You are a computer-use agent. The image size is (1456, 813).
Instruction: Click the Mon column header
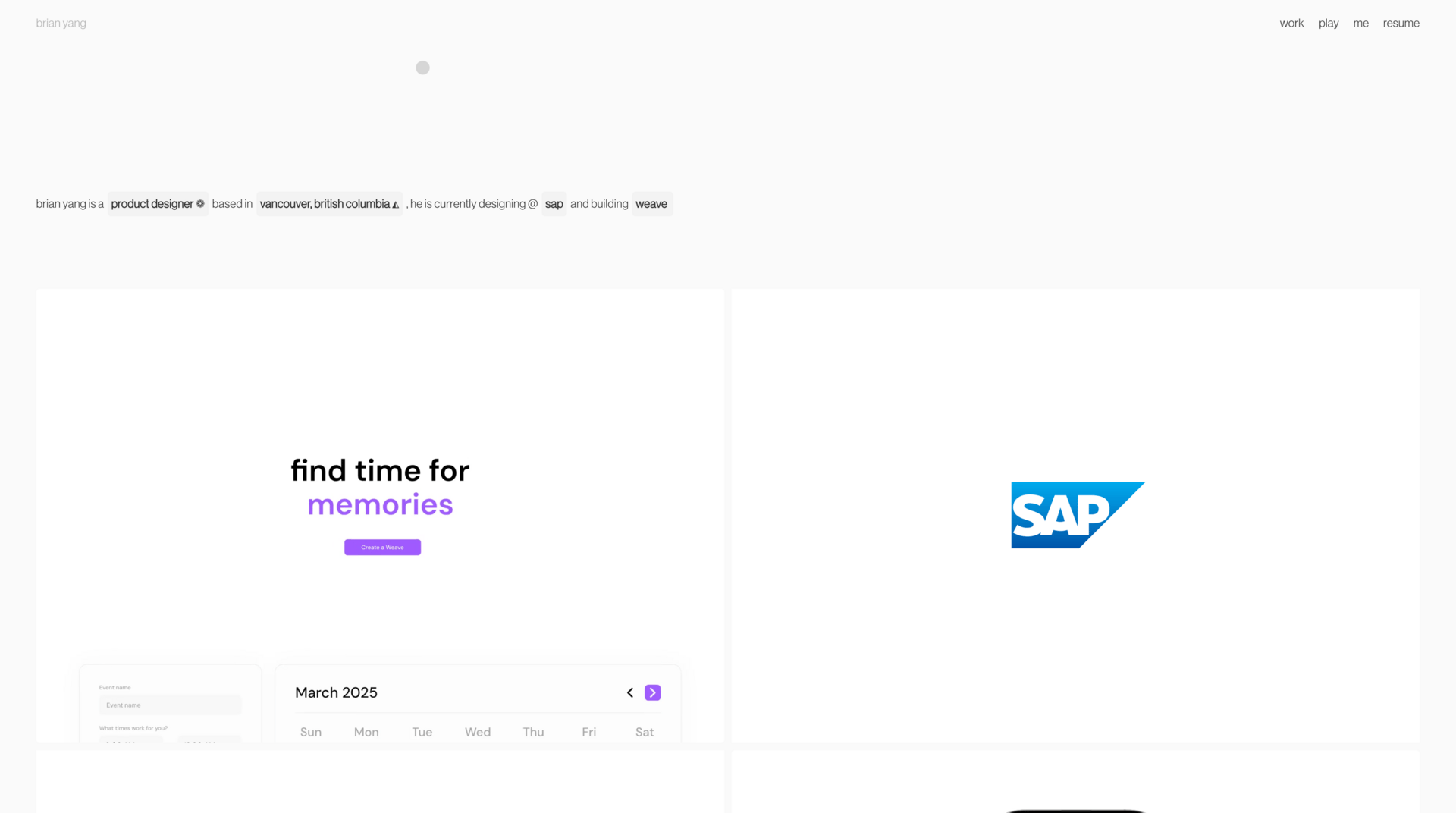click(366, 732)
